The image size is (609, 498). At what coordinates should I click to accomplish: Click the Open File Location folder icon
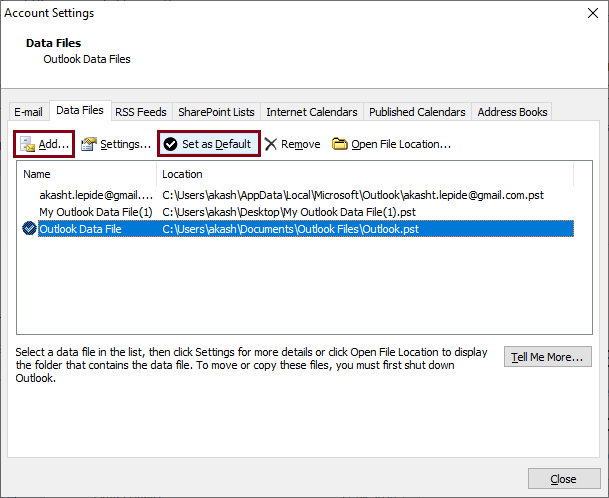coord(339,144)
